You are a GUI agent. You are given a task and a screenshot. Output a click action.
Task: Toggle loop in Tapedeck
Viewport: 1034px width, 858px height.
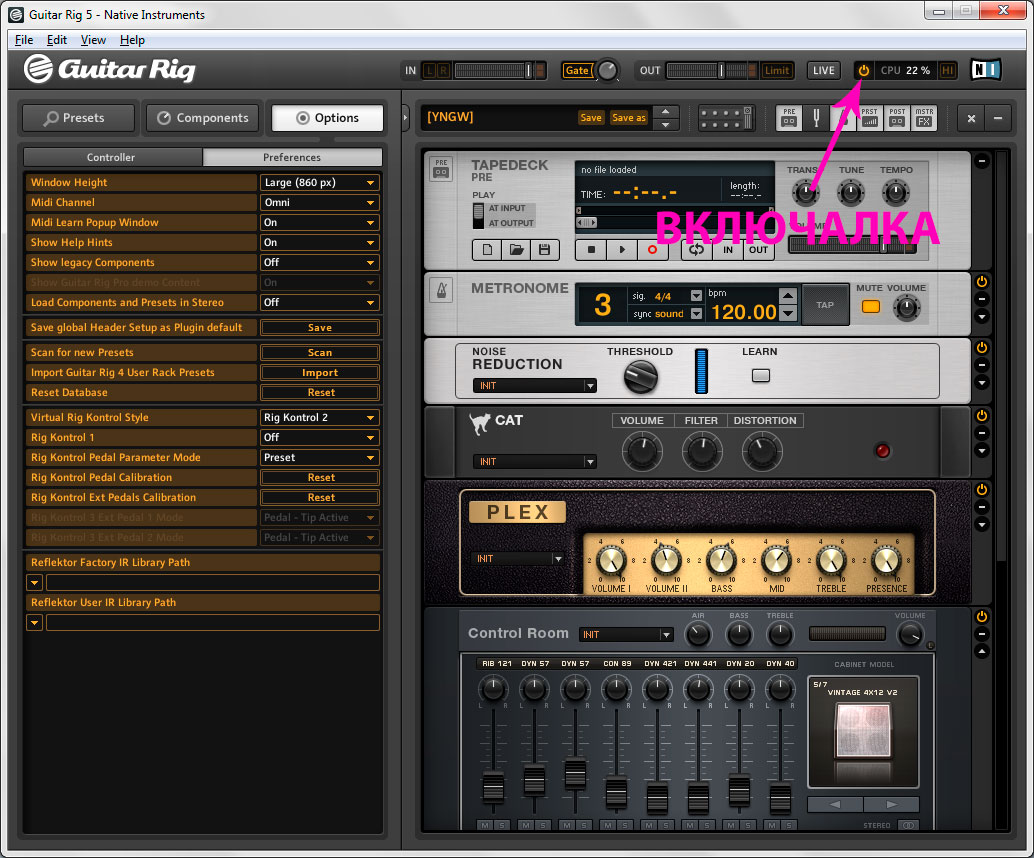coord(696,250)
